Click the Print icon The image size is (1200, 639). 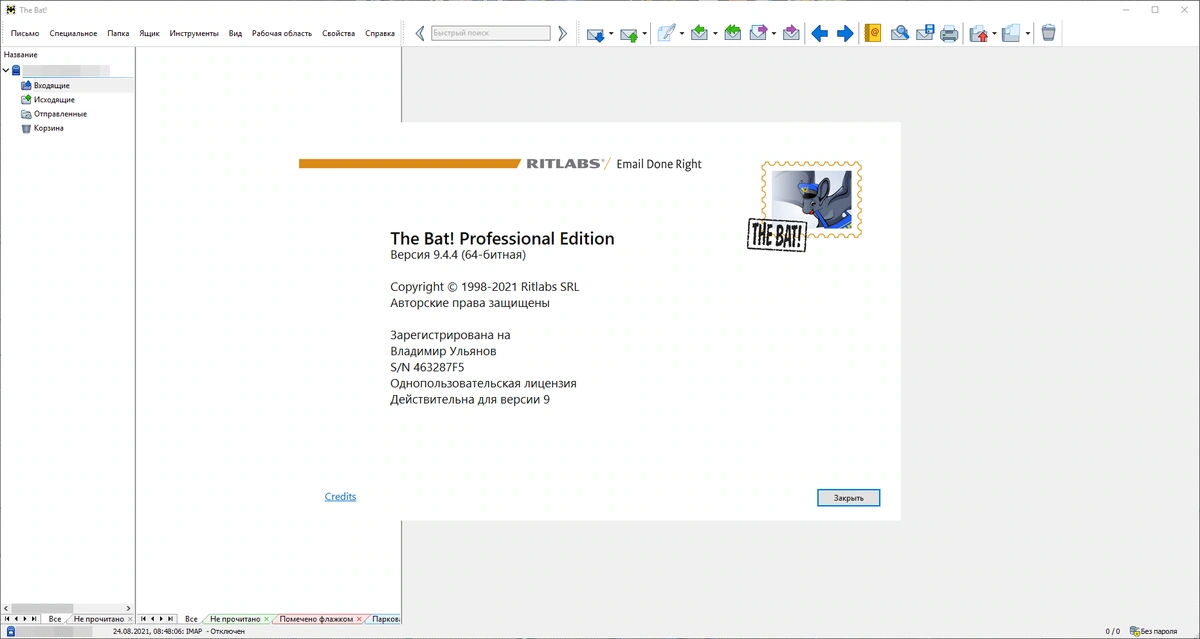tap(949, 34)
